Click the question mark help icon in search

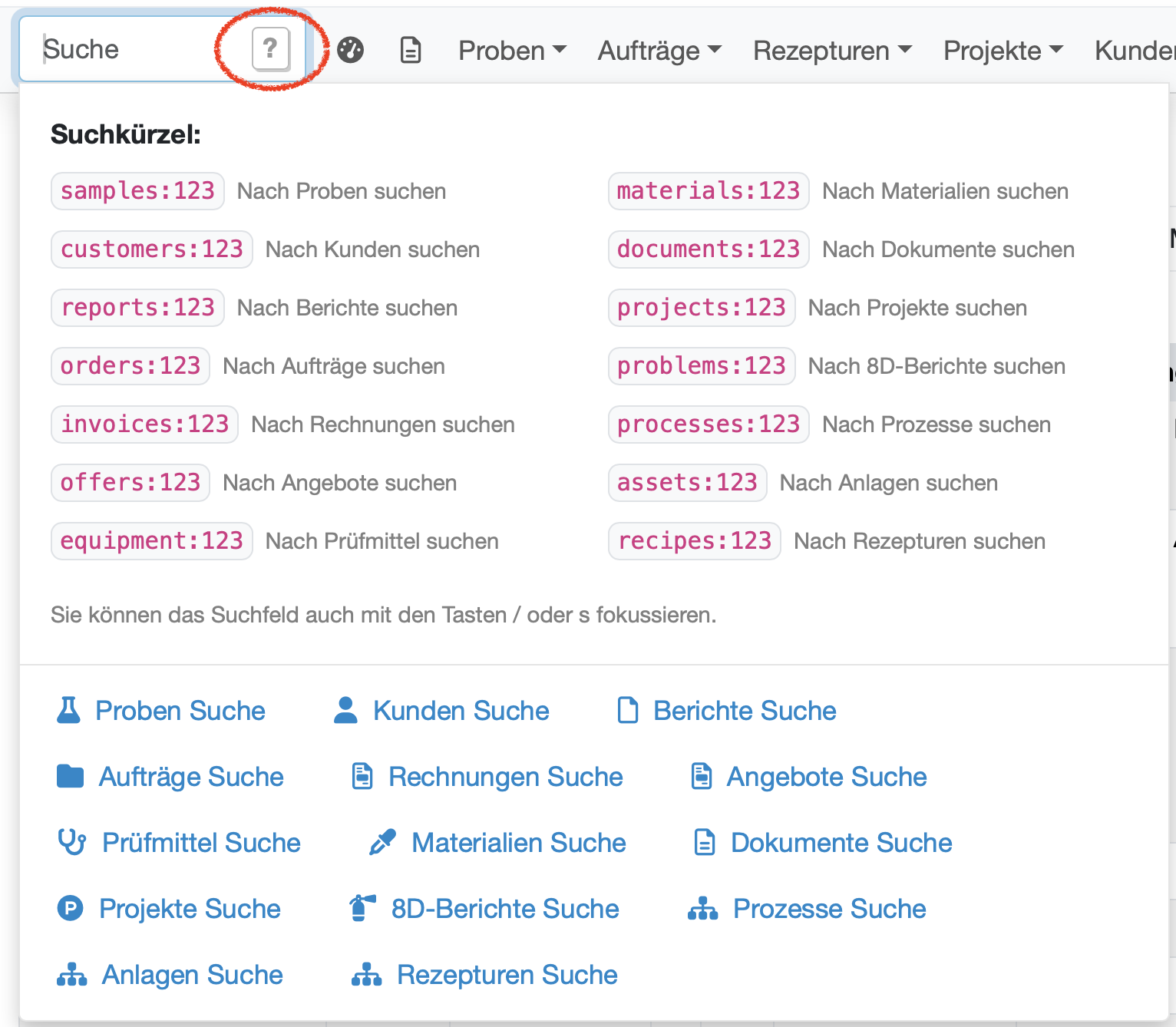tap(270, 49)
